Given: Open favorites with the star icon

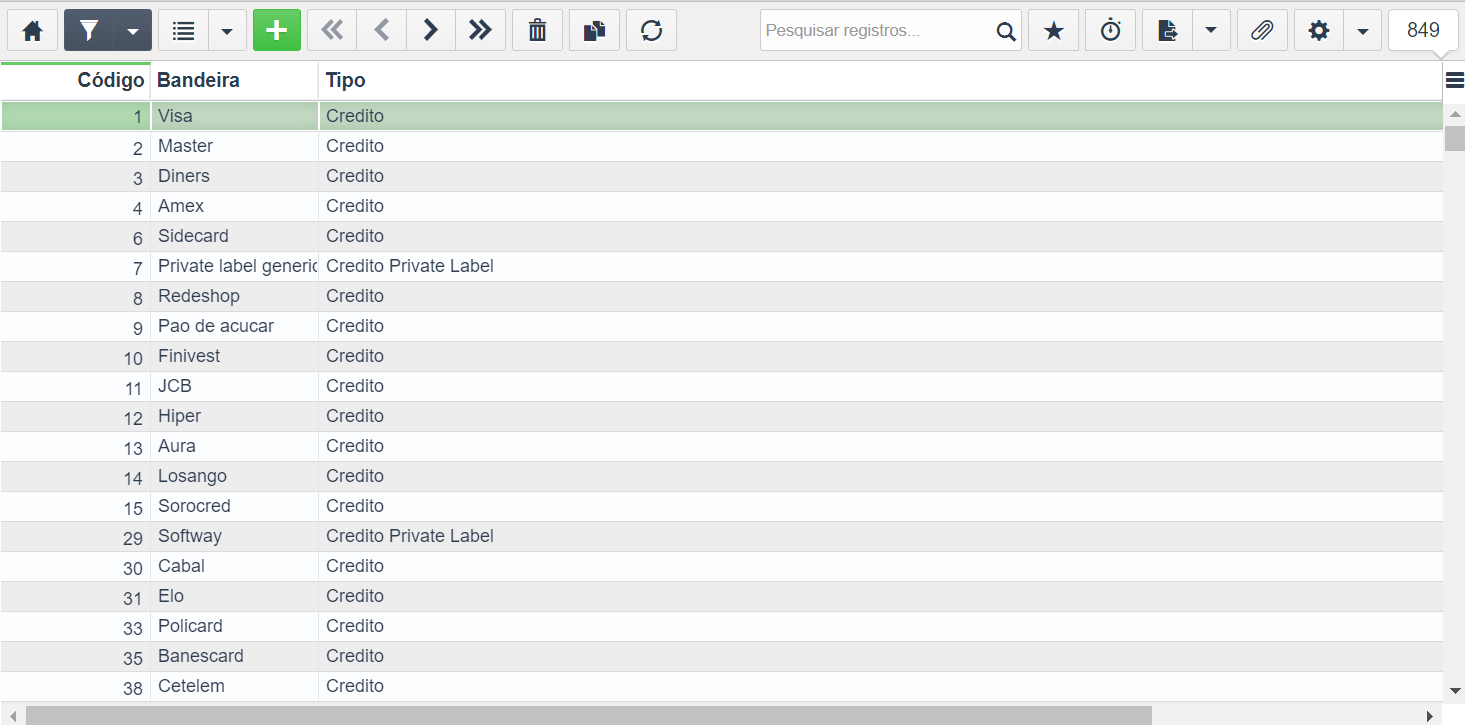Looking at the screenshot, I should pos(1053,30).
